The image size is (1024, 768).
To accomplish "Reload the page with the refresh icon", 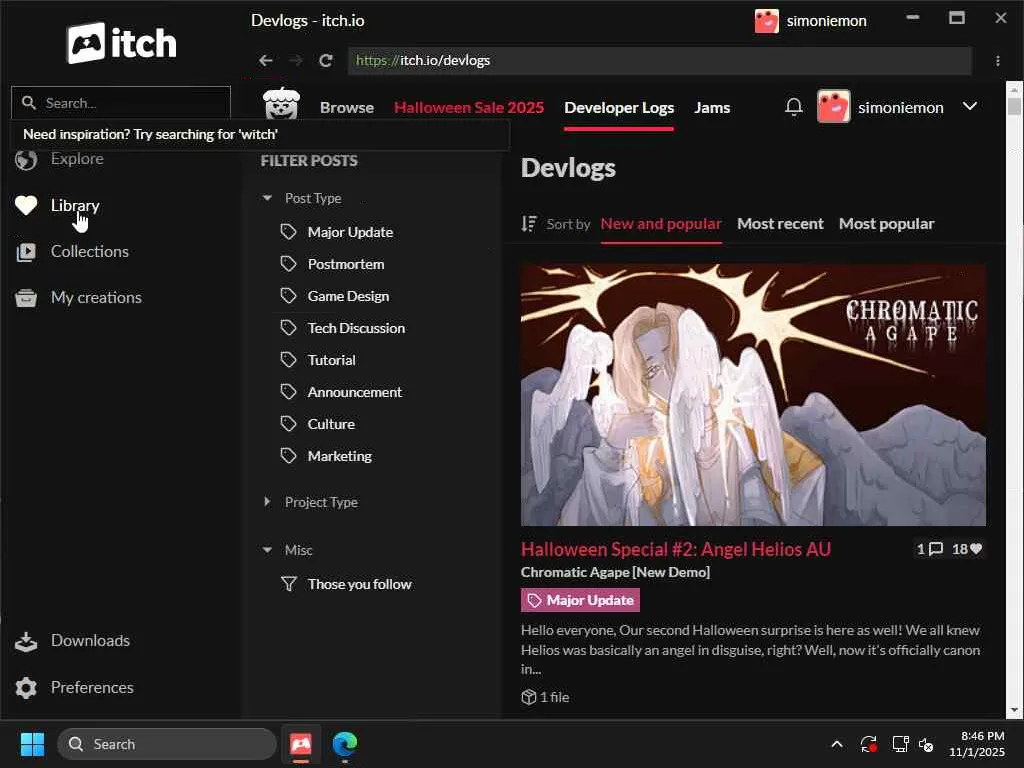I will tap(326, 61).
